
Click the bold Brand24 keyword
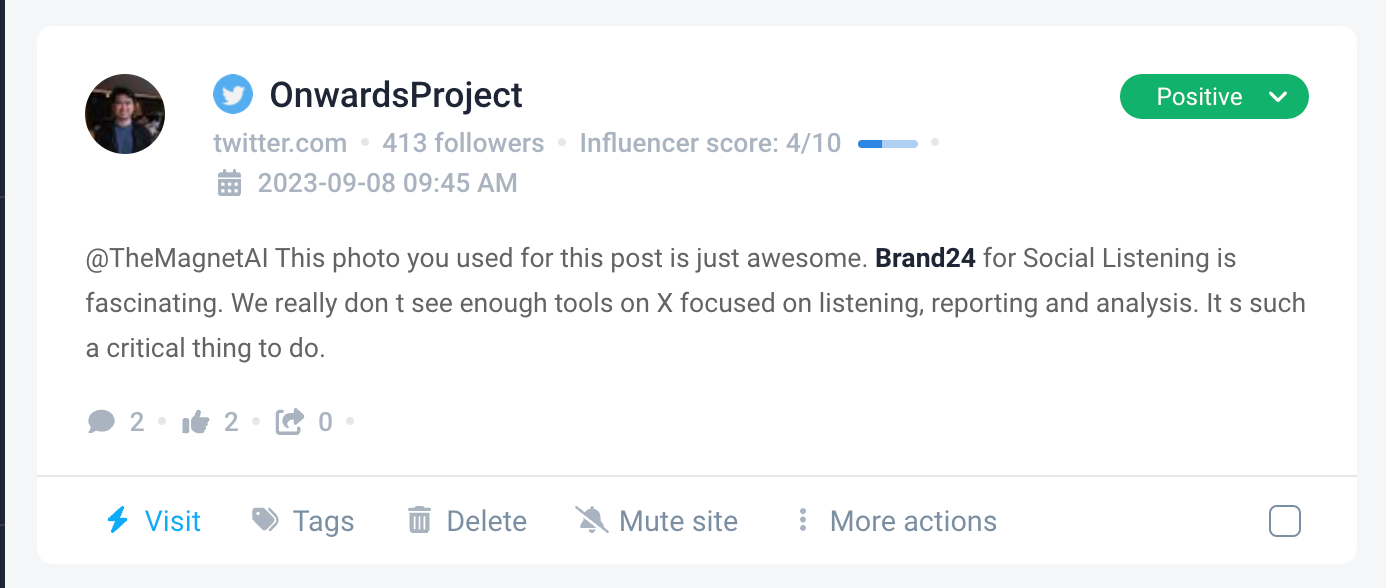coord(925,258)
